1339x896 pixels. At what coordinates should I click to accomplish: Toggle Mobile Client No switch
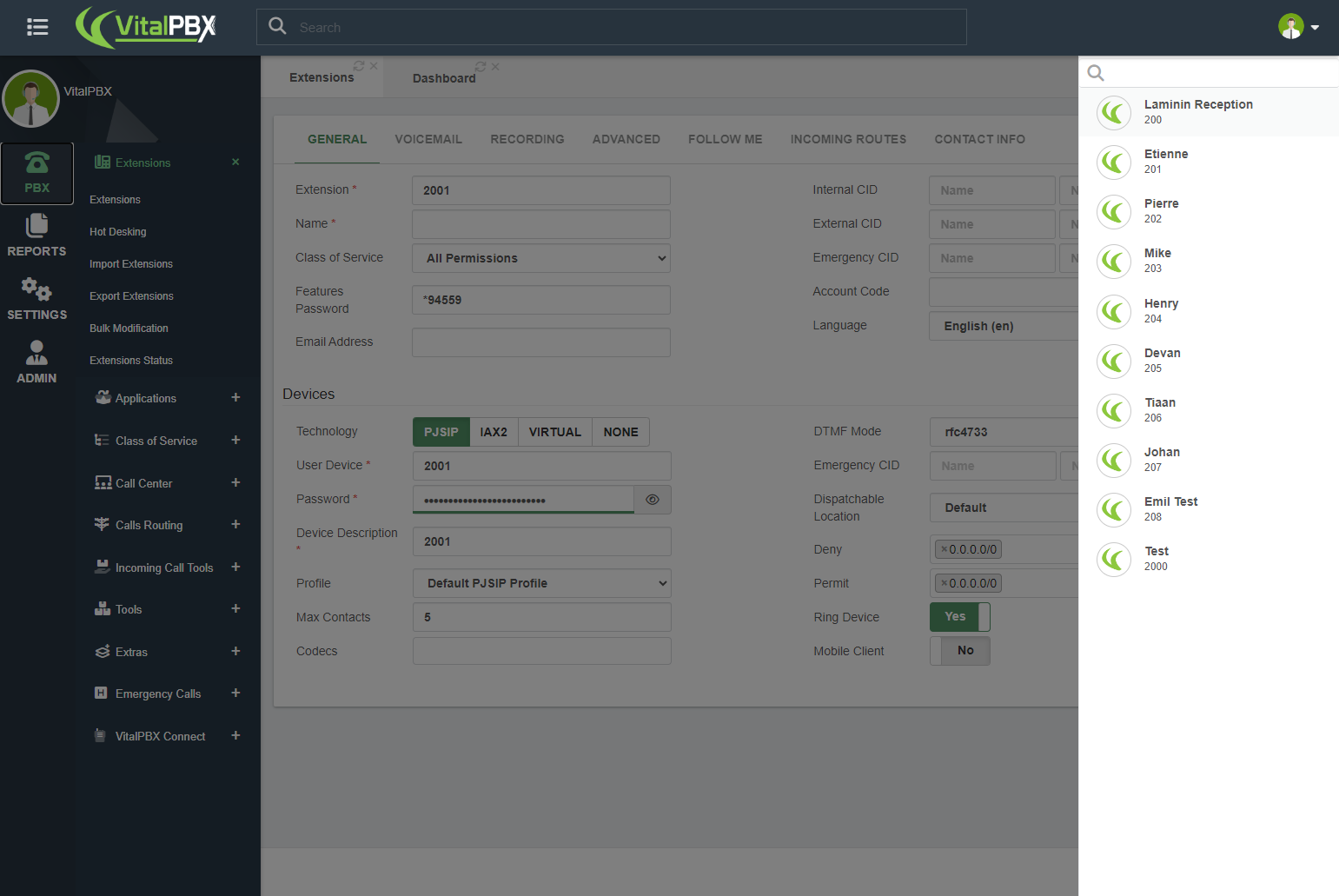[960, 651]
